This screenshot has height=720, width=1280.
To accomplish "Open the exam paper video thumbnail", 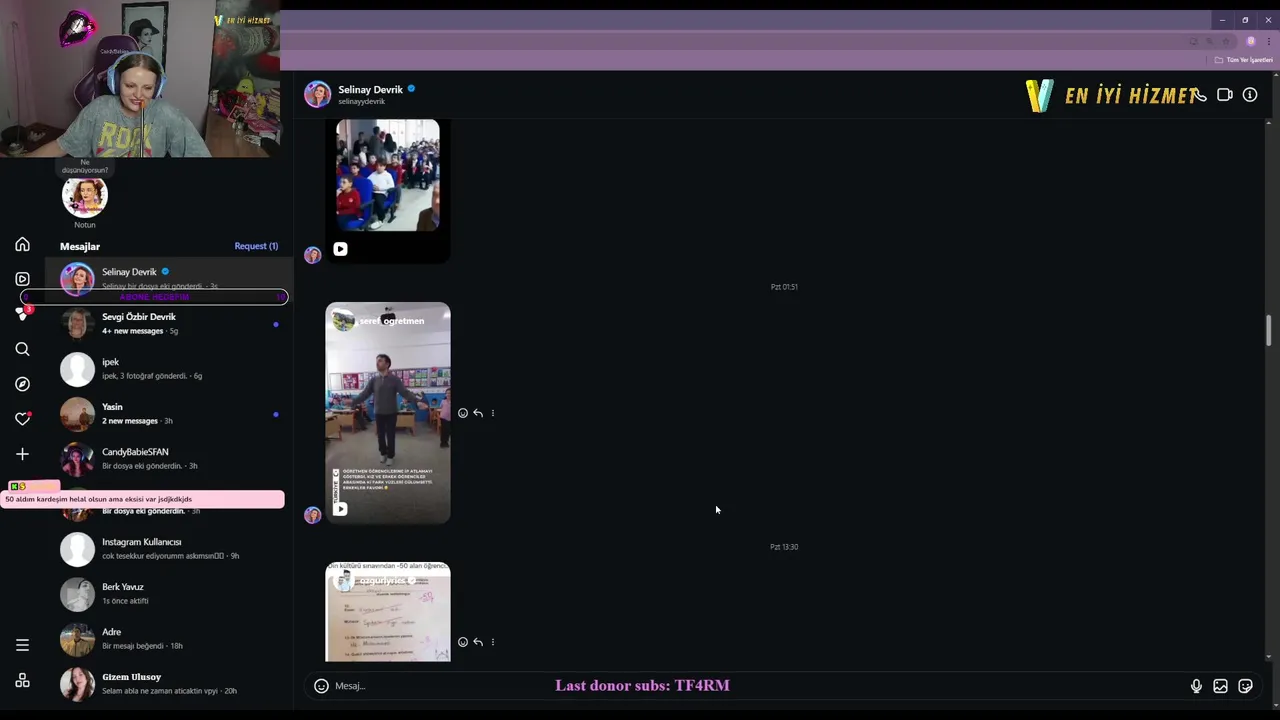I will 388,612.
